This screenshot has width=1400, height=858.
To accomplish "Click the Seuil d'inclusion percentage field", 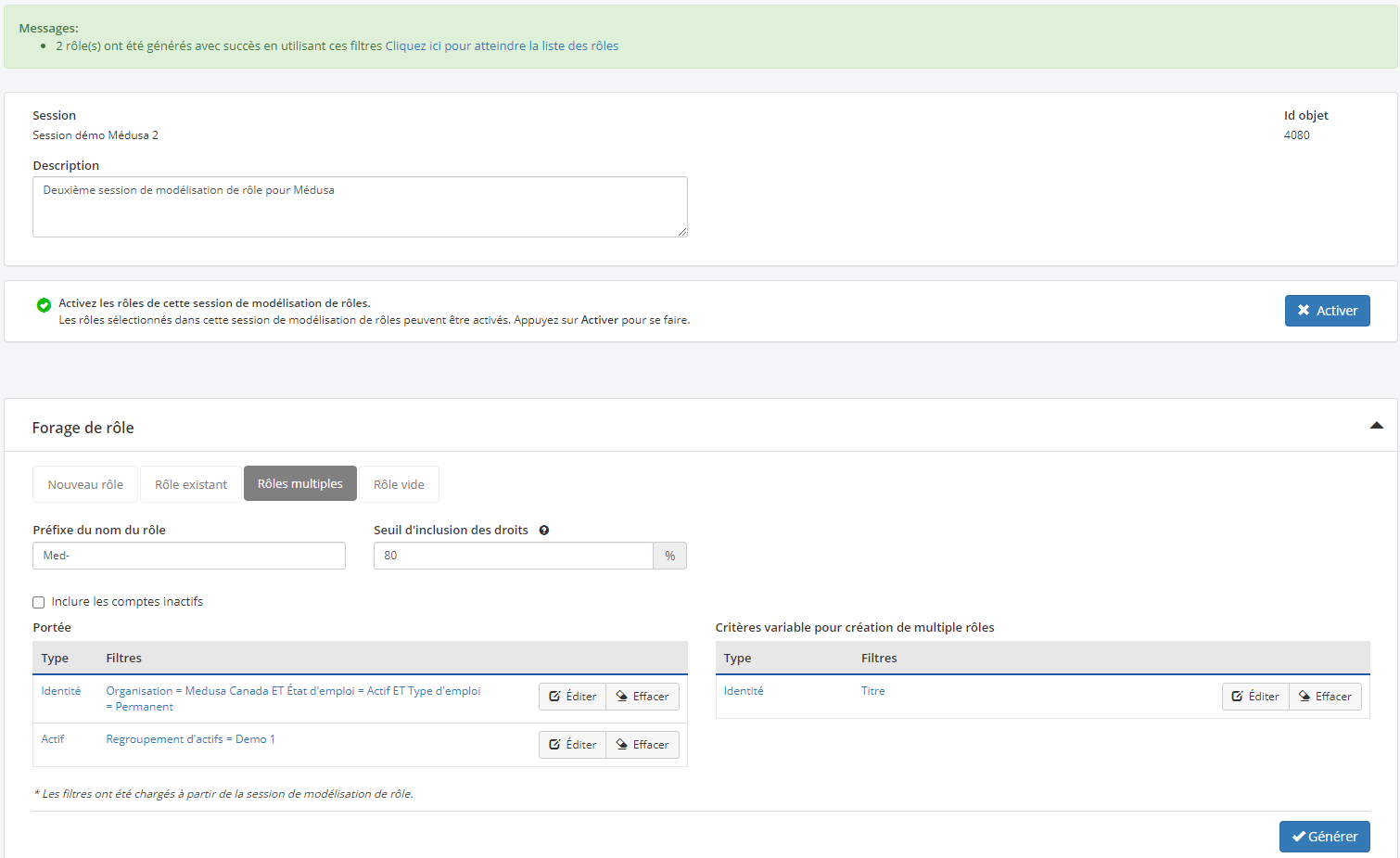I will 513,556.
